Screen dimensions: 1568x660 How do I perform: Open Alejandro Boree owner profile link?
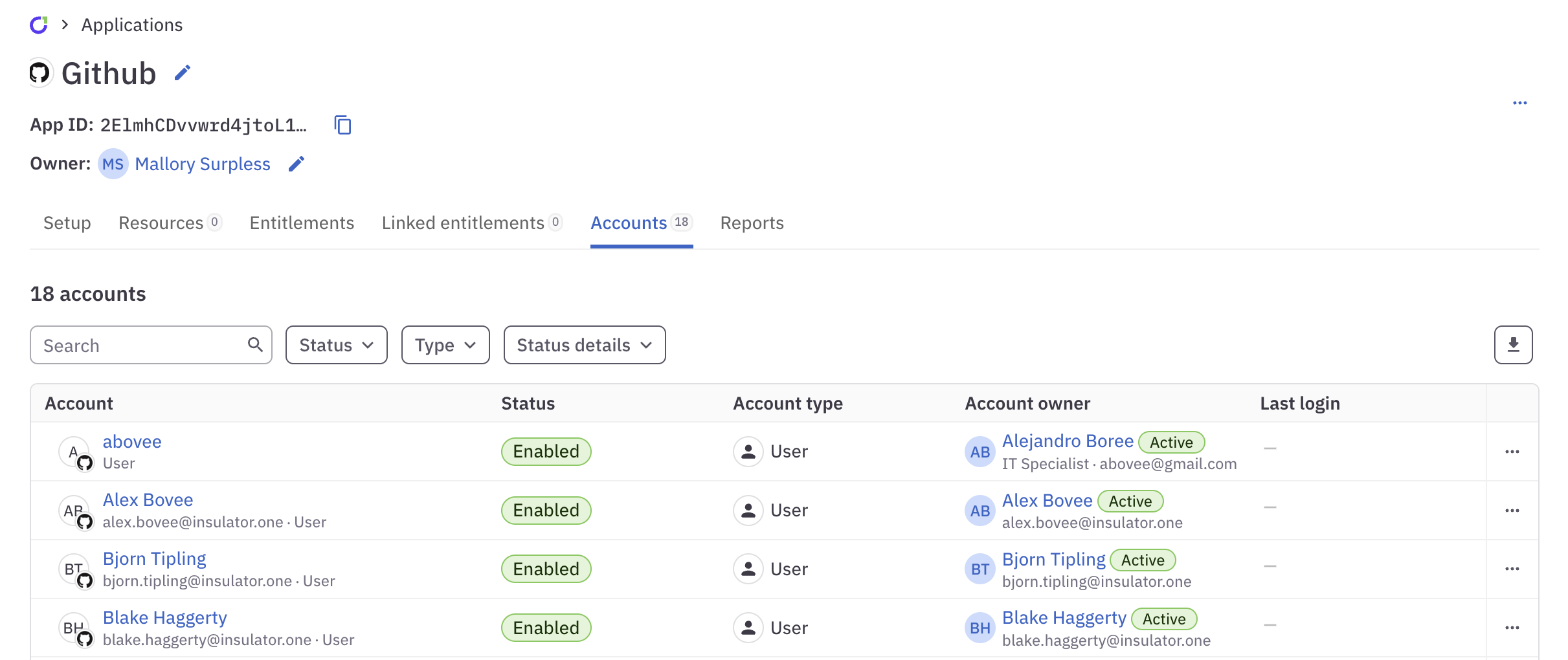1068,441
